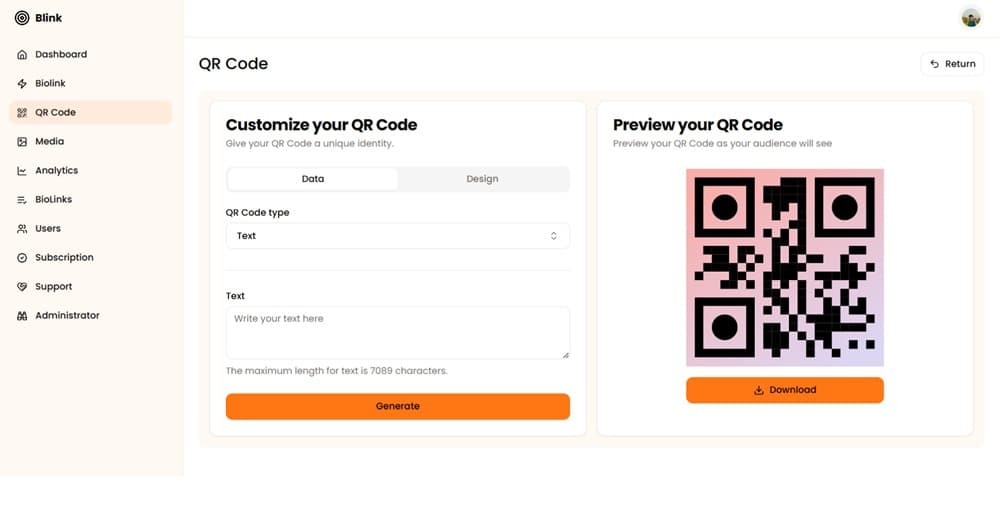Screen dimensions: 1000x510
Task: Select the Data tab
Action: pos(313,179)
